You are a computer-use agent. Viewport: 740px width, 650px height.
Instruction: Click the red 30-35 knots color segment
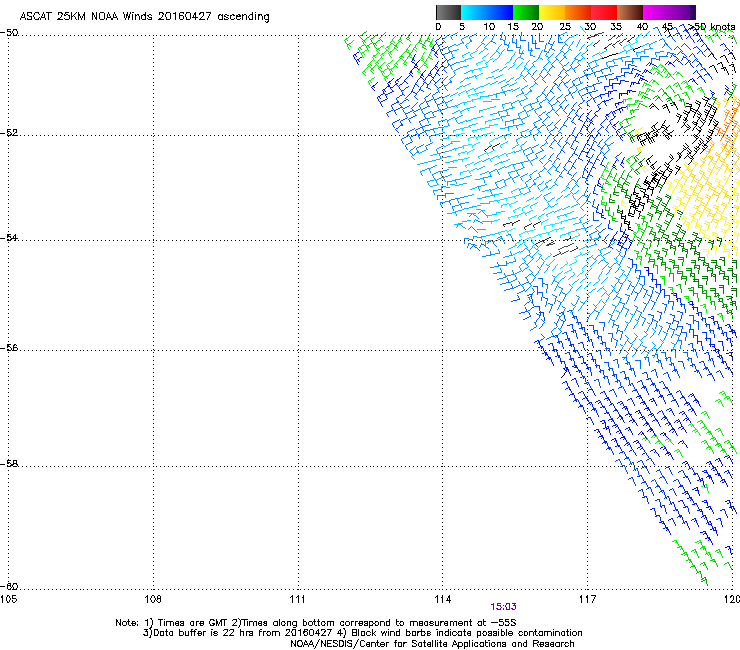coord(604,12)
